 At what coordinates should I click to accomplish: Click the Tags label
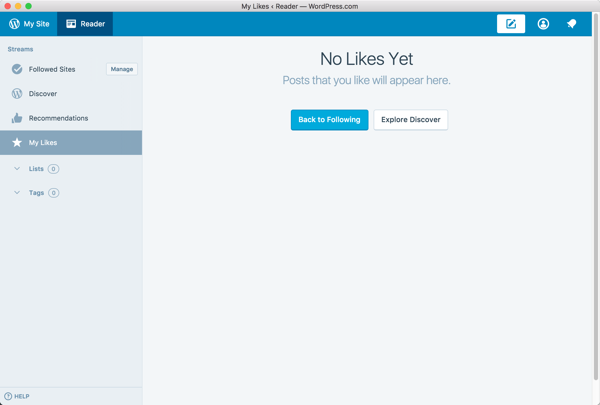click(x=36, y=193)
